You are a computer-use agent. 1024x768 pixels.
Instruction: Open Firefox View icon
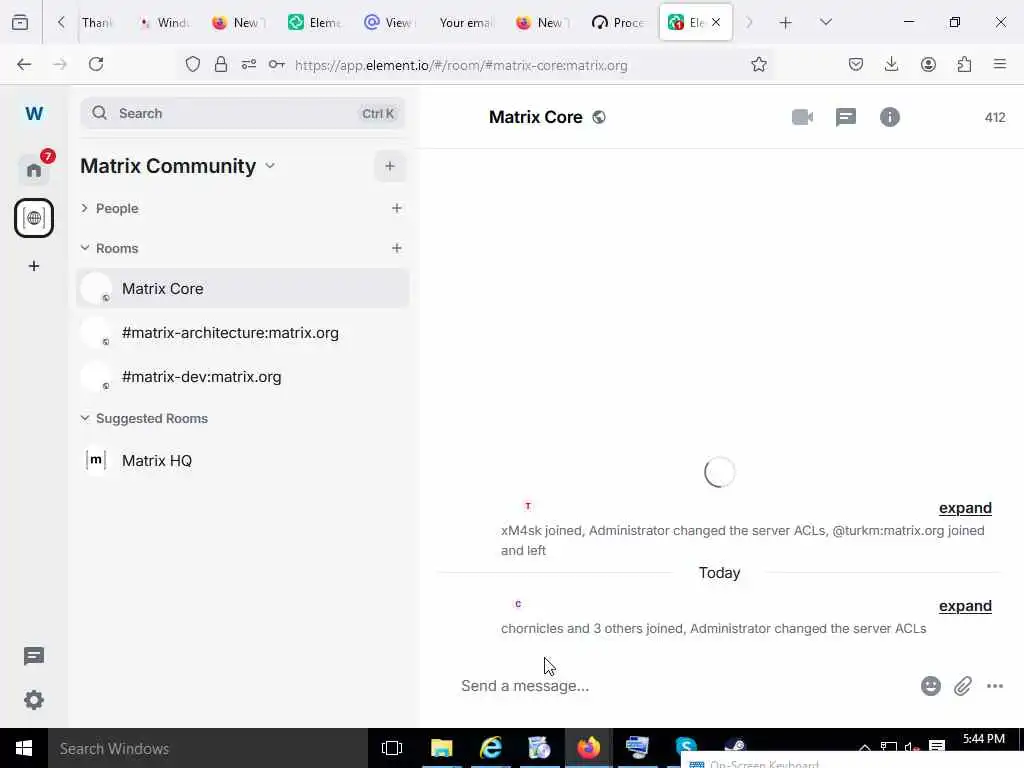pyautogui.click(x=20, y=23)
